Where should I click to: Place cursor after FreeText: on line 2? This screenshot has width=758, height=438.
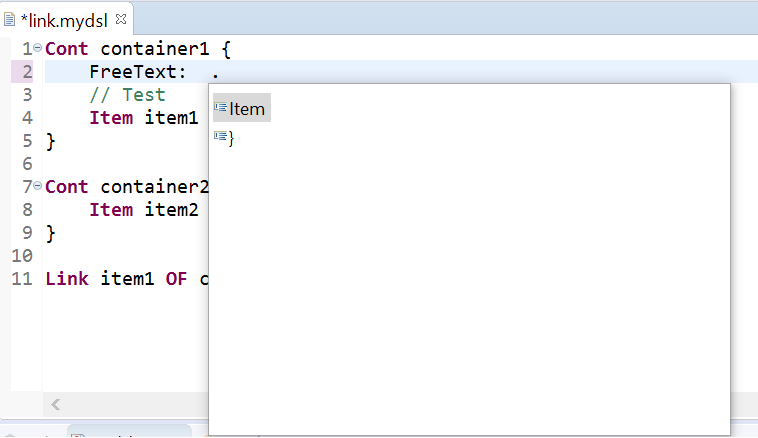(x=188, y=72)
